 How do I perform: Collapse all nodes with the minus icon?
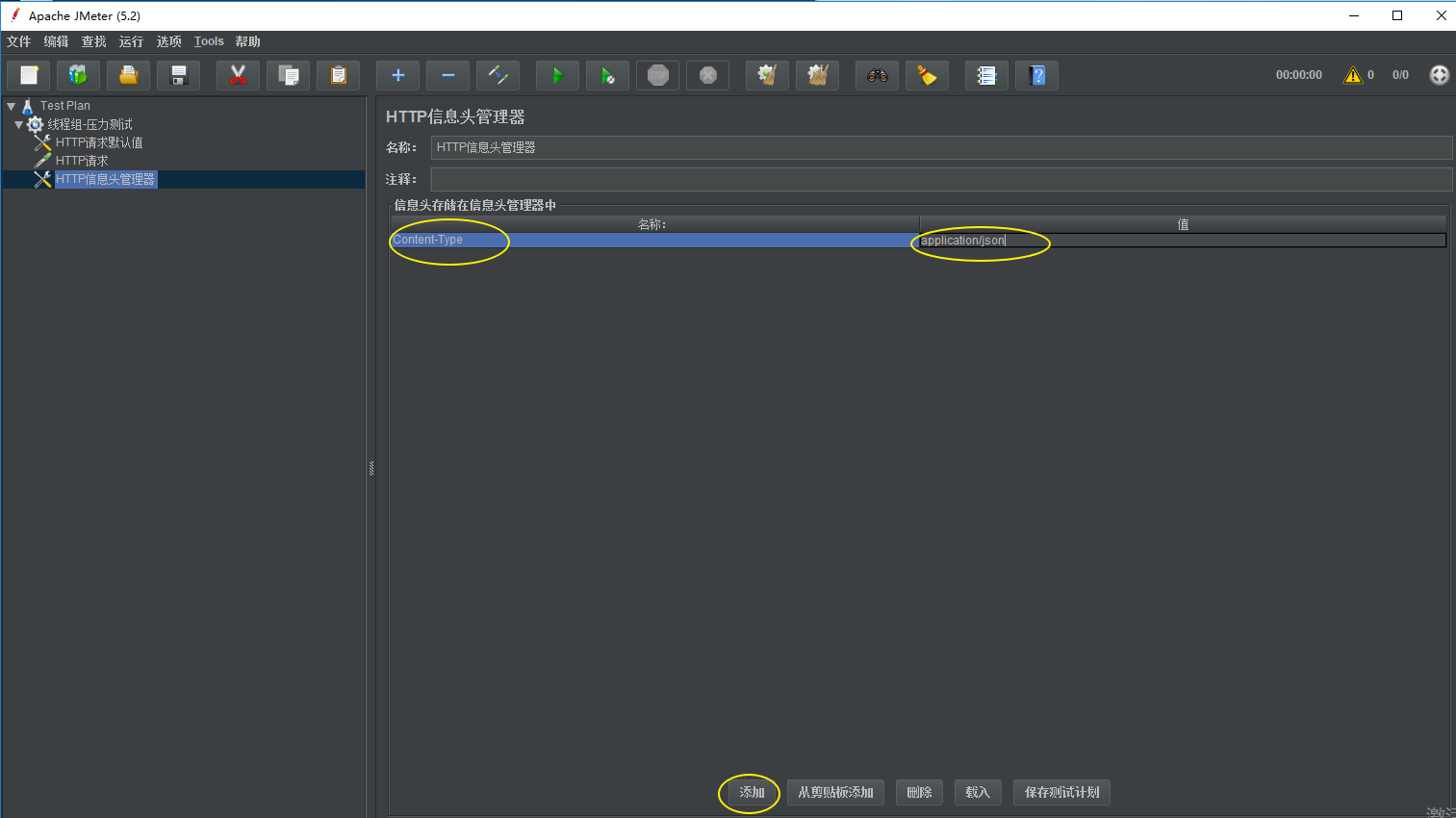coord(448,75)
